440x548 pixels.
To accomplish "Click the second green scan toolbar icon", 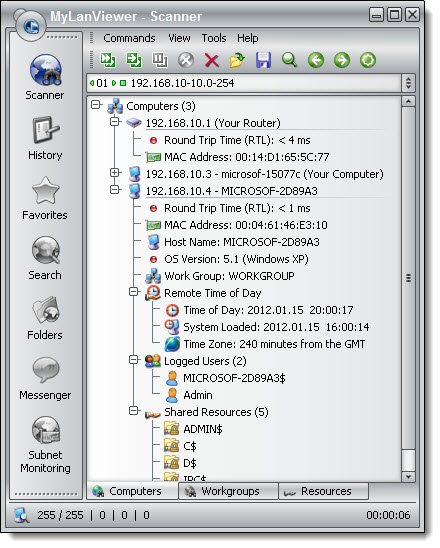I will (134, 60).
